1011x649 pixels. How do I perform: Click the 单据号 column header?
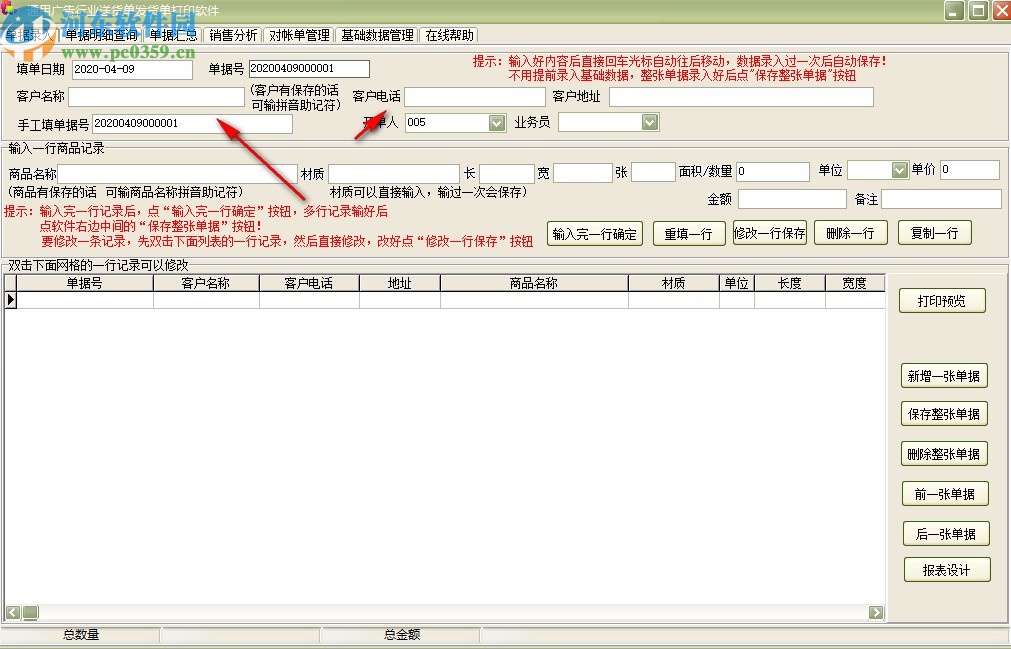tap(84, 283)
